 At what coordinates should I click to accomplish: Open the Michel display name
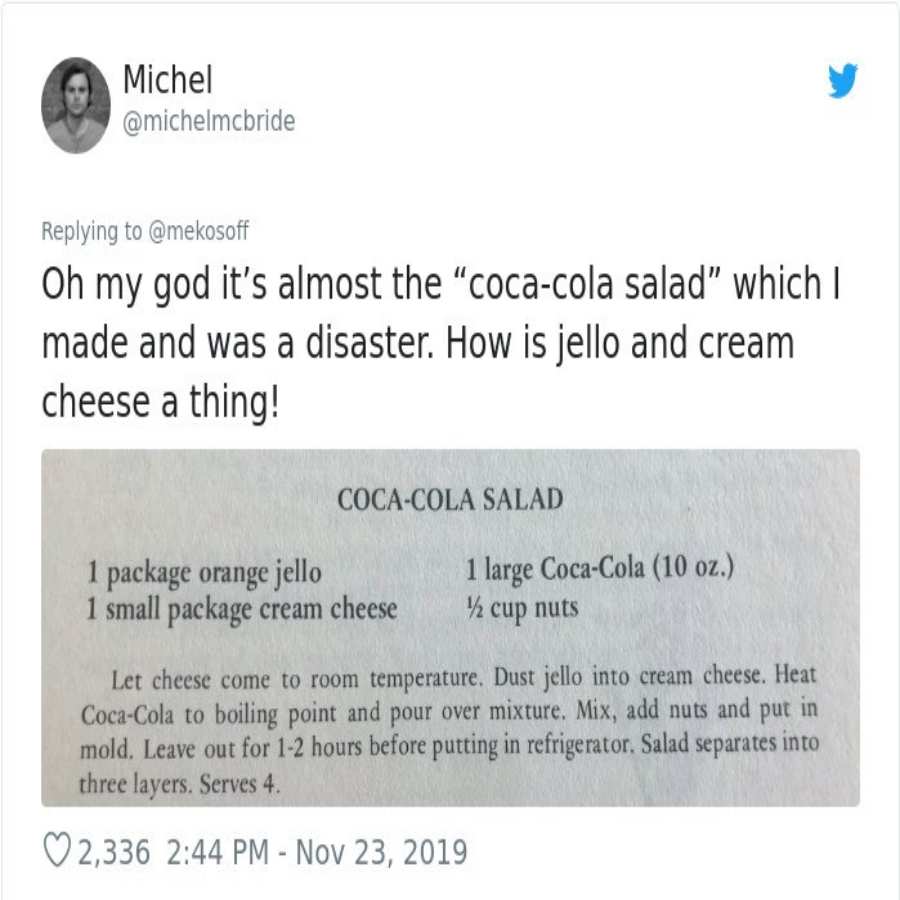[x=168, y=79]
